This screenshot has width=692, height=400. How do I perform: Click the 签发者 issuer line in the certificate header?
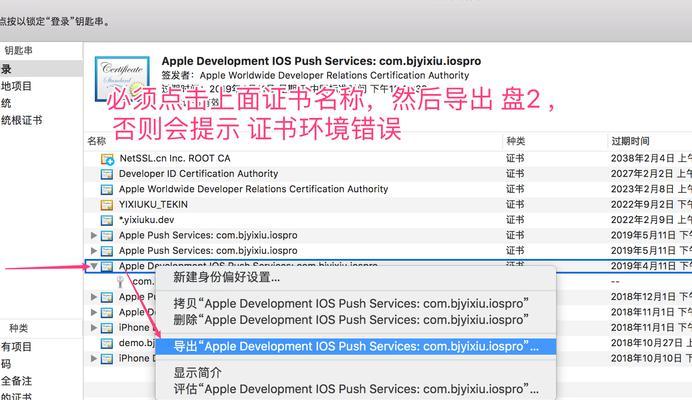(315, 75)
